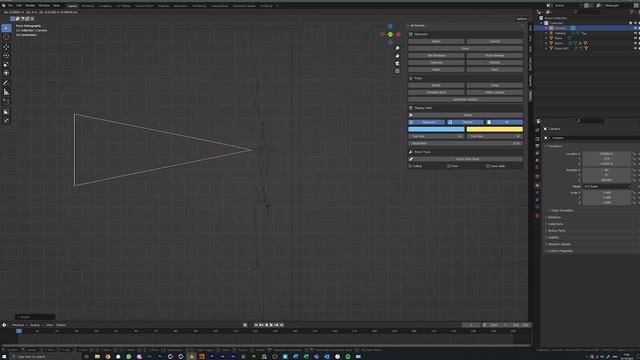Switch to the Shading workspace tab
640x360 pixels.
tap(163, 6)
